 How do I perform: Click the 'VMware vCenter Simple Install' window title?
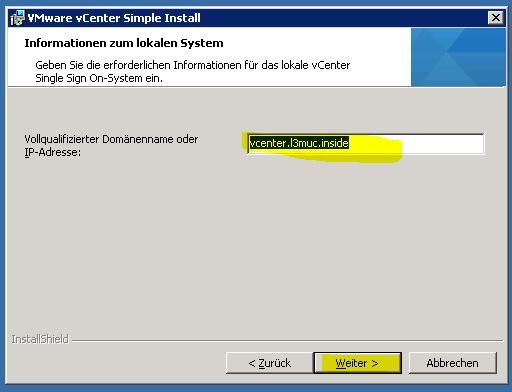point(114,18)
